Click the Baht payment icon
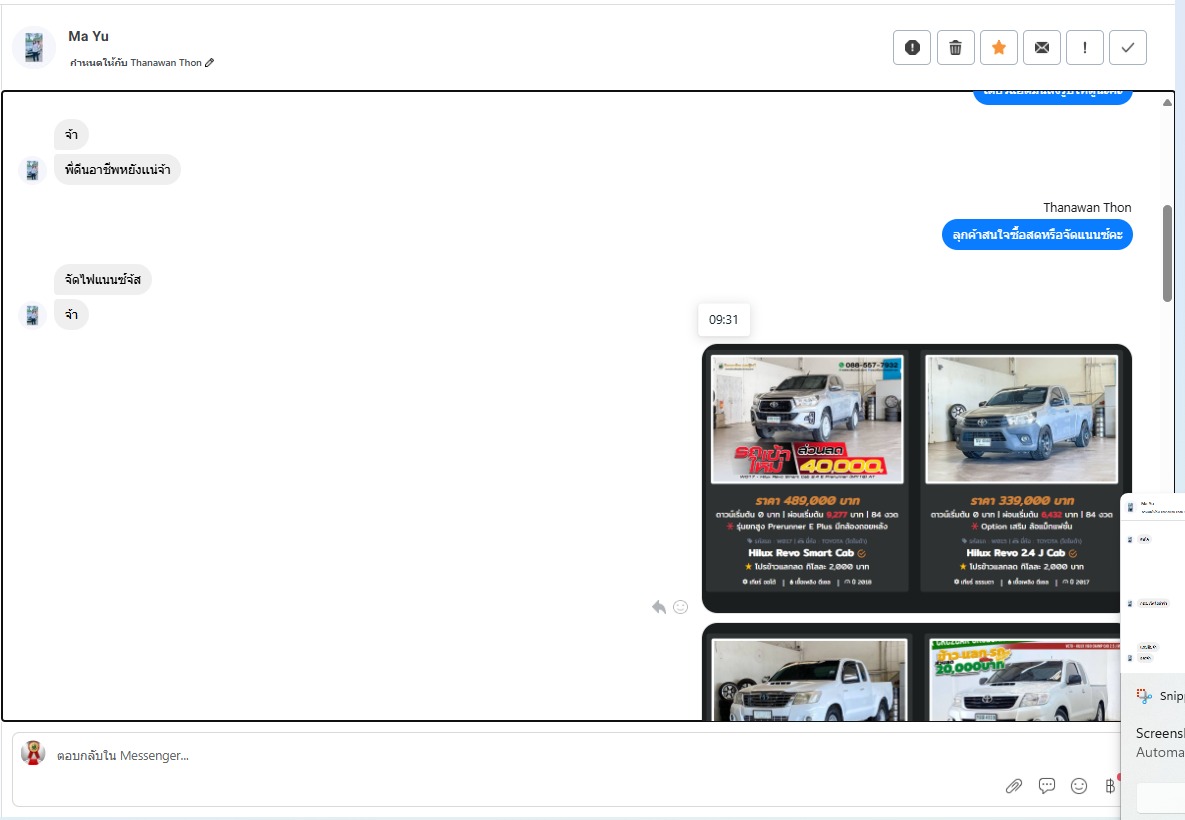The width and height of the screenshot is (1185, 820). pos(1109,786)
